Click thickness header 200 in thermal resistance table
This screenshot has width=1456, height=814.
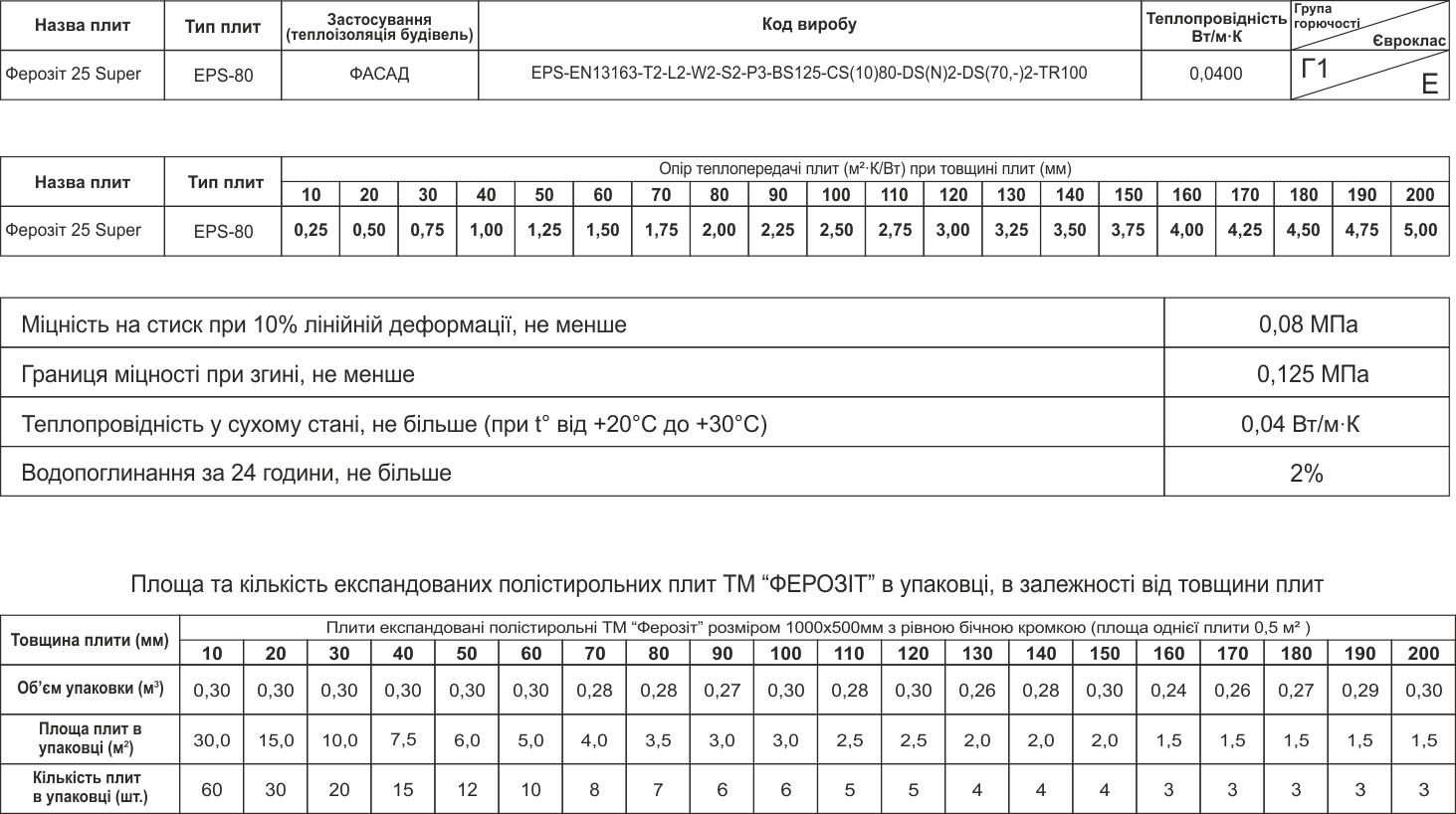[x=1420, y=195]
